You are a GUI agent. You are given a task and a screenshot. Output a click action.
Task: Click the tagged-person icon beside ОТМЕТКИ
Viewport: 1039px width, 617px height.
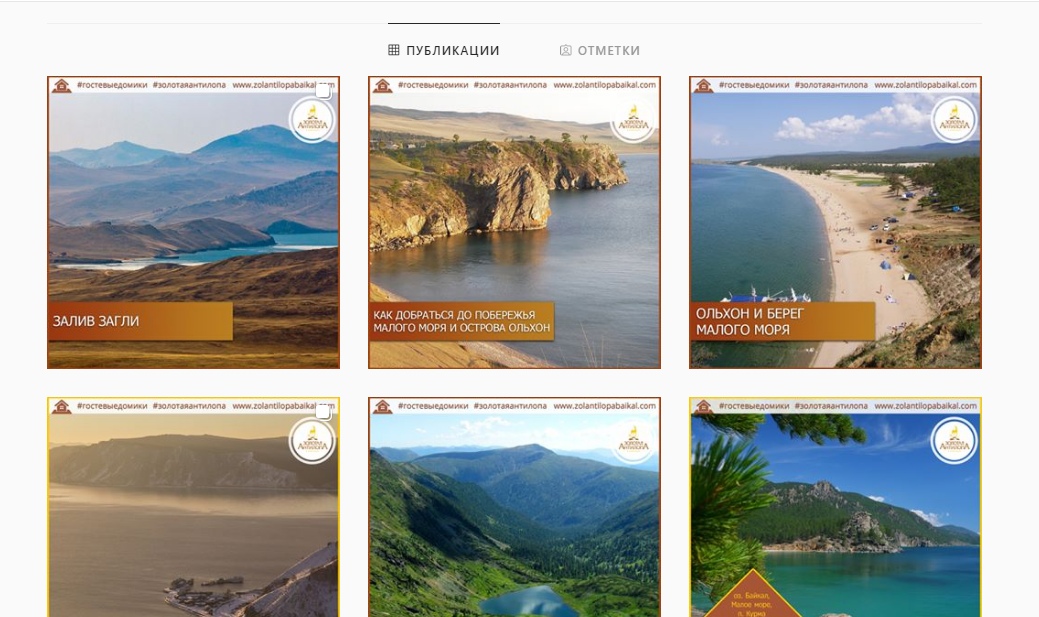pos(565,50)
